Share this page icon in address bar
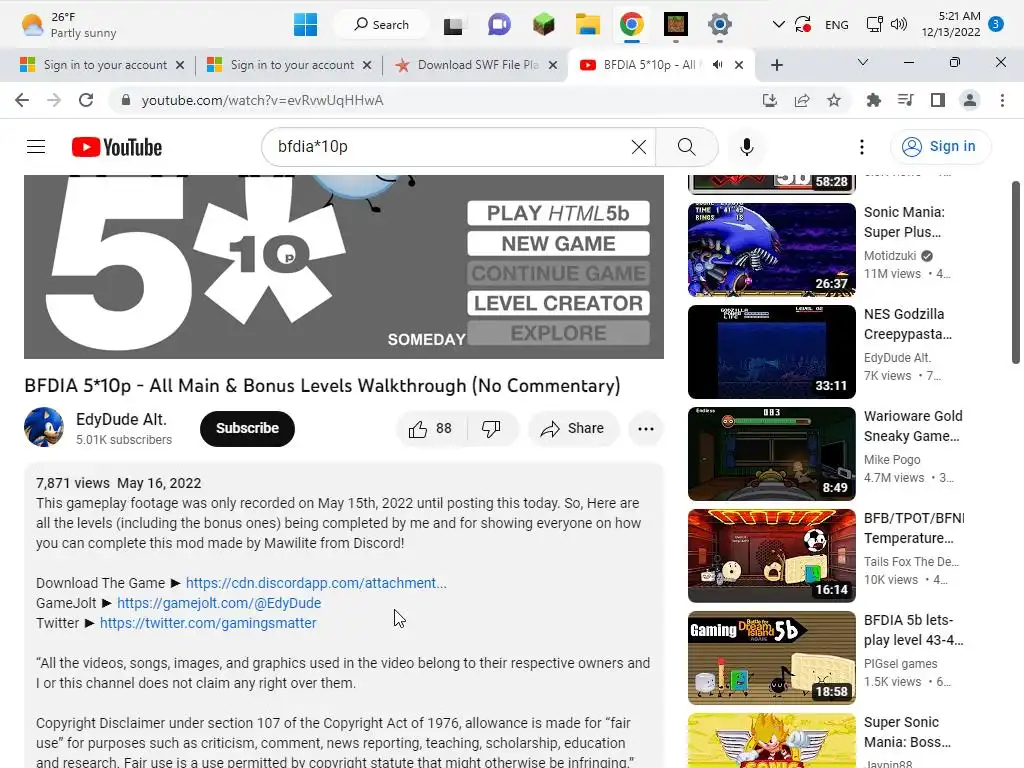Image resolution: width=1024 pixels, height=768 pixels. [x=802, y=100]
